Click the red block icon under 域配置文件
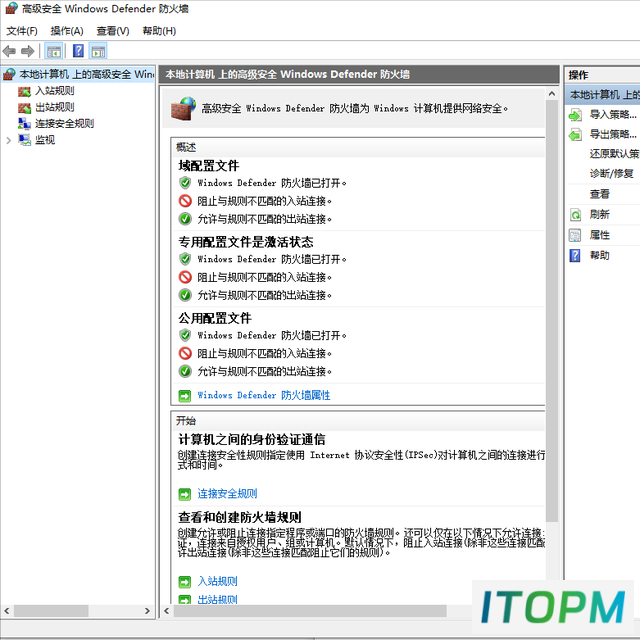640x640 pixels. click(x=185, y=200)
